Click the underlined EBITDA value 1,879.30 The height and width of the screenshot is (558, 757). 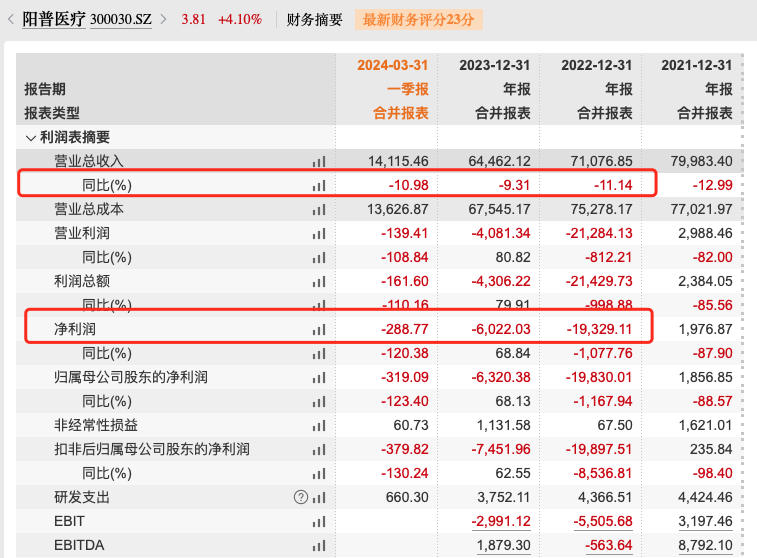tap(507, 545)
